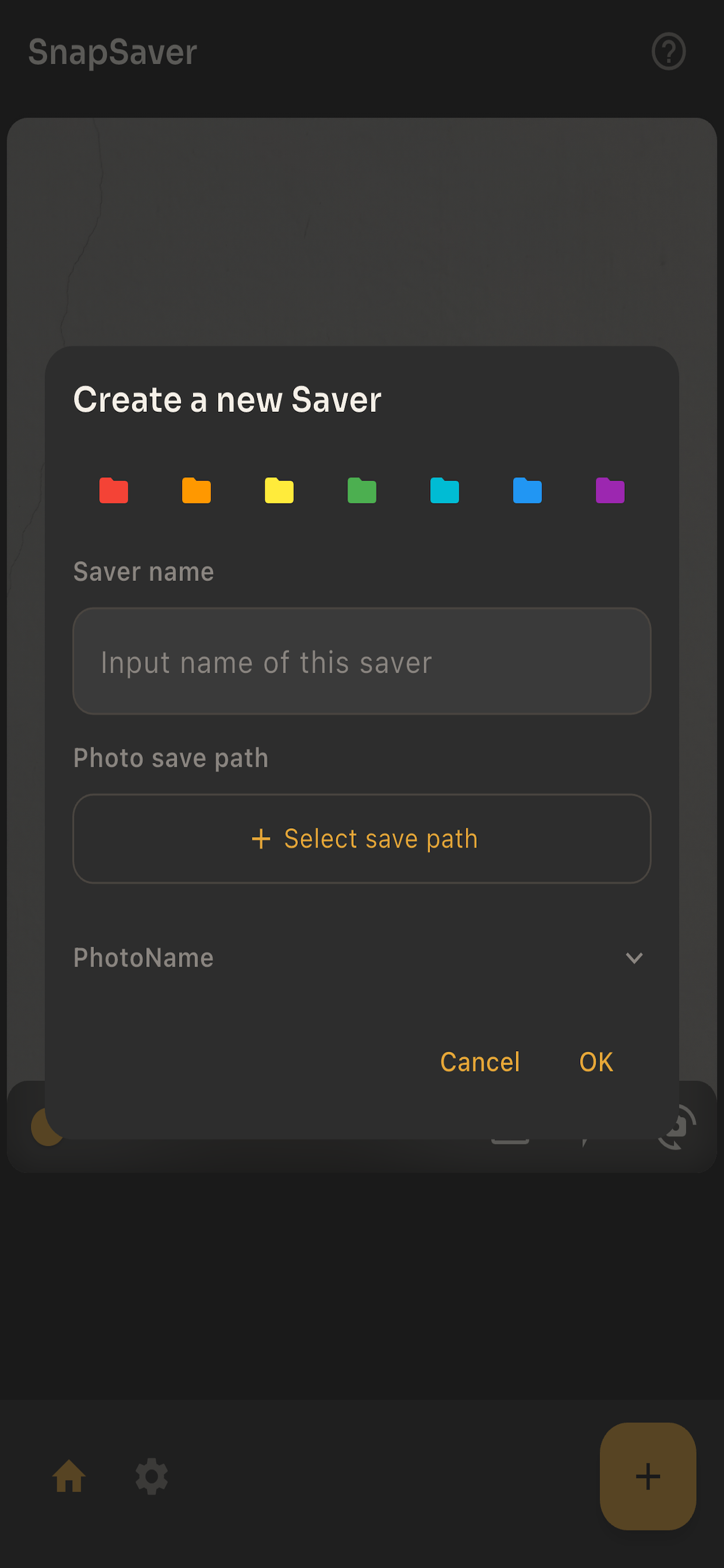Focus the Saver name input field
Image resolution: width=724 pixels, height=1568 pixels.
[x=362, y=661]
